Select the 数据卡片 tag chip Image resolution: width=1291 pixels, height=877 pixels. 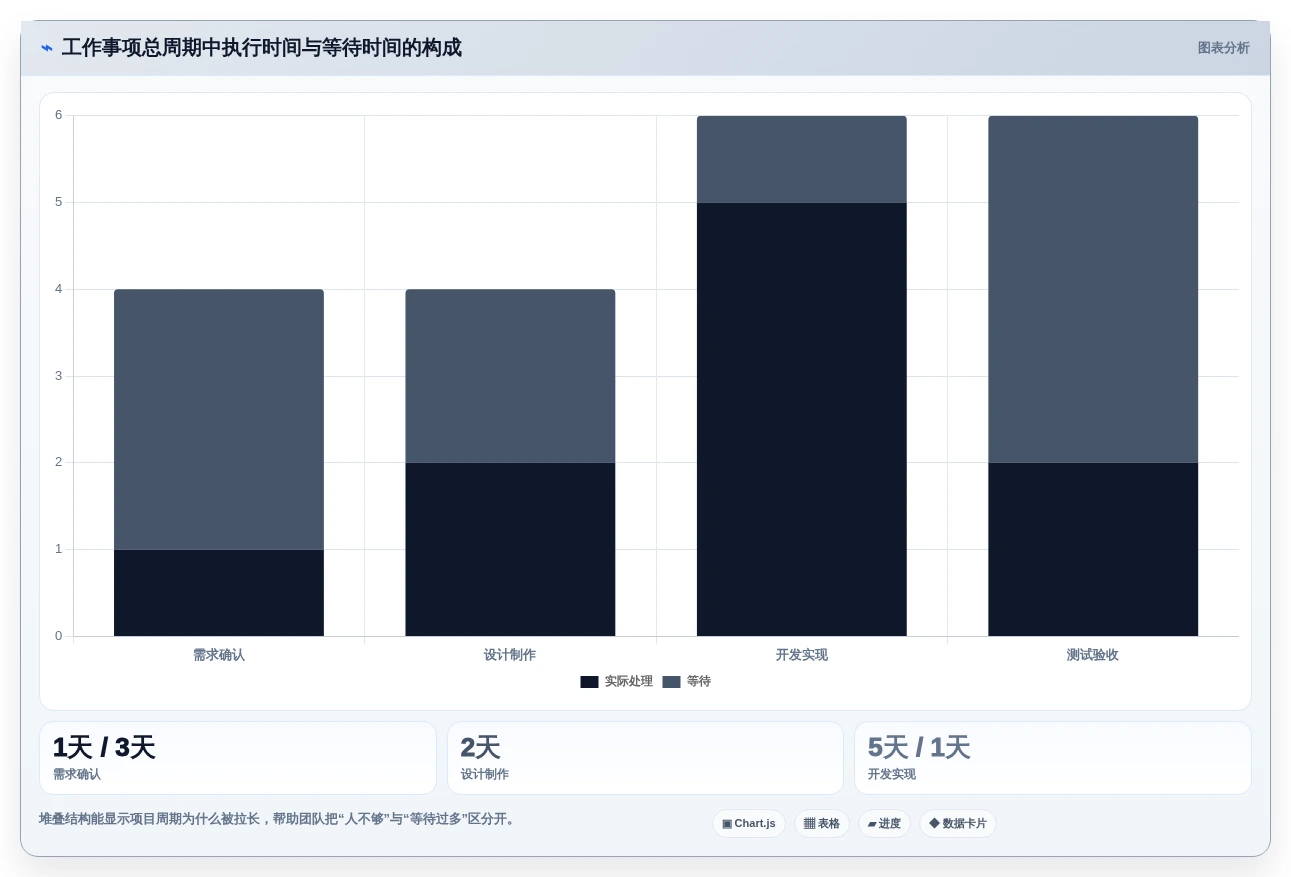pos(958,824)
